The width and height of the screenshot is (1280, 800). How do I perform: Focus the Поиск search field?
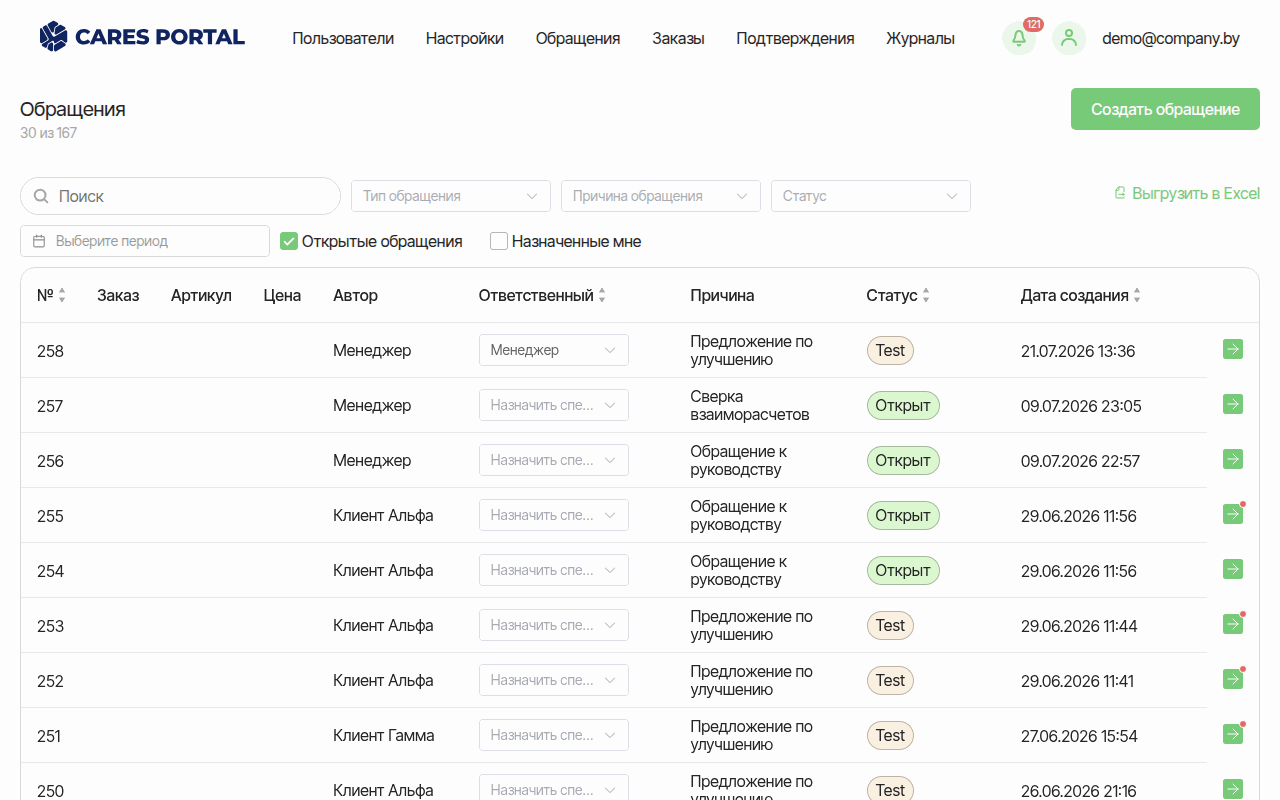(181, 196)
